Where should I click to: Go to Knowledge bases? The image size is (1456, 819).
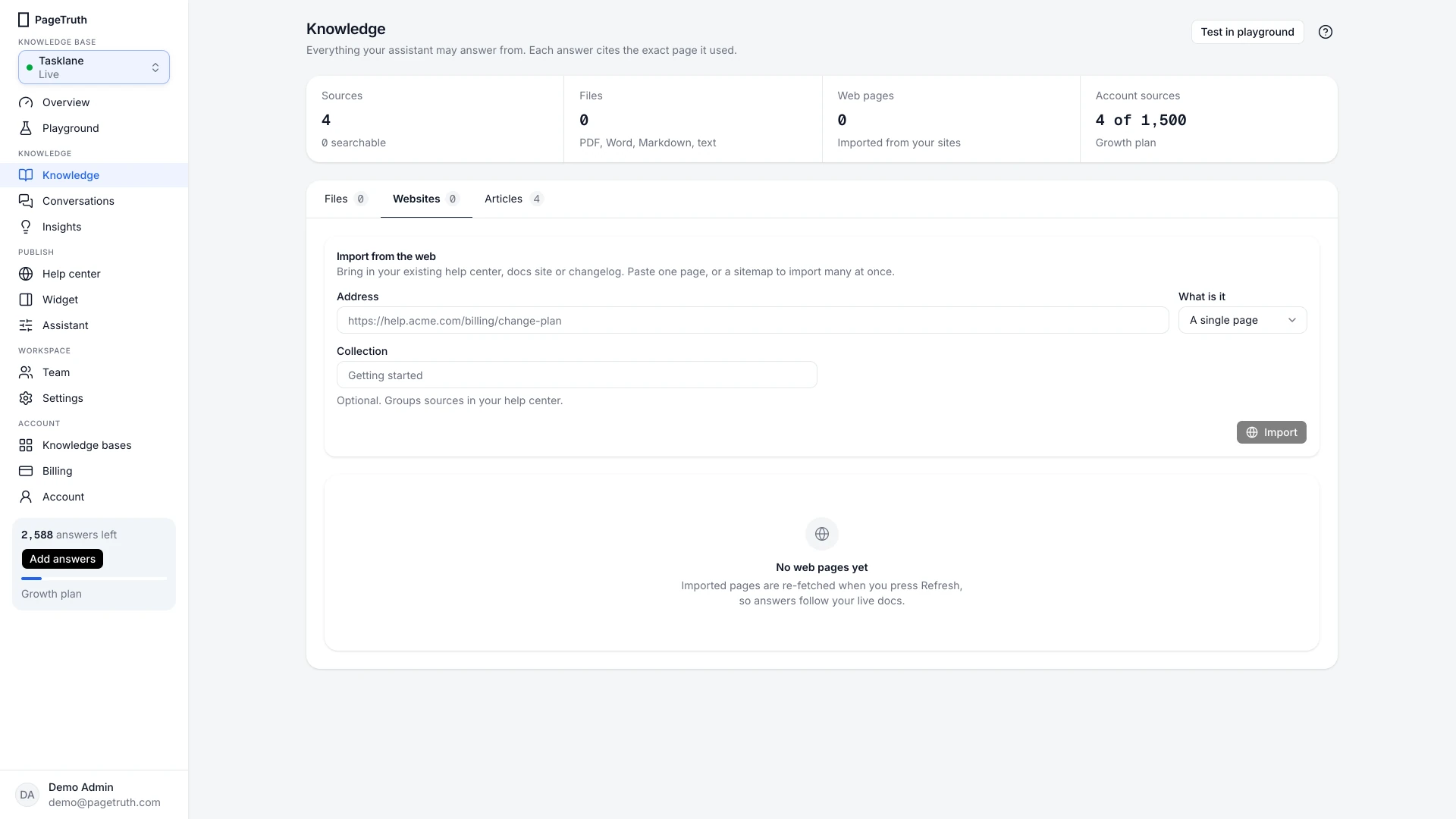click(x=94, y=445)
